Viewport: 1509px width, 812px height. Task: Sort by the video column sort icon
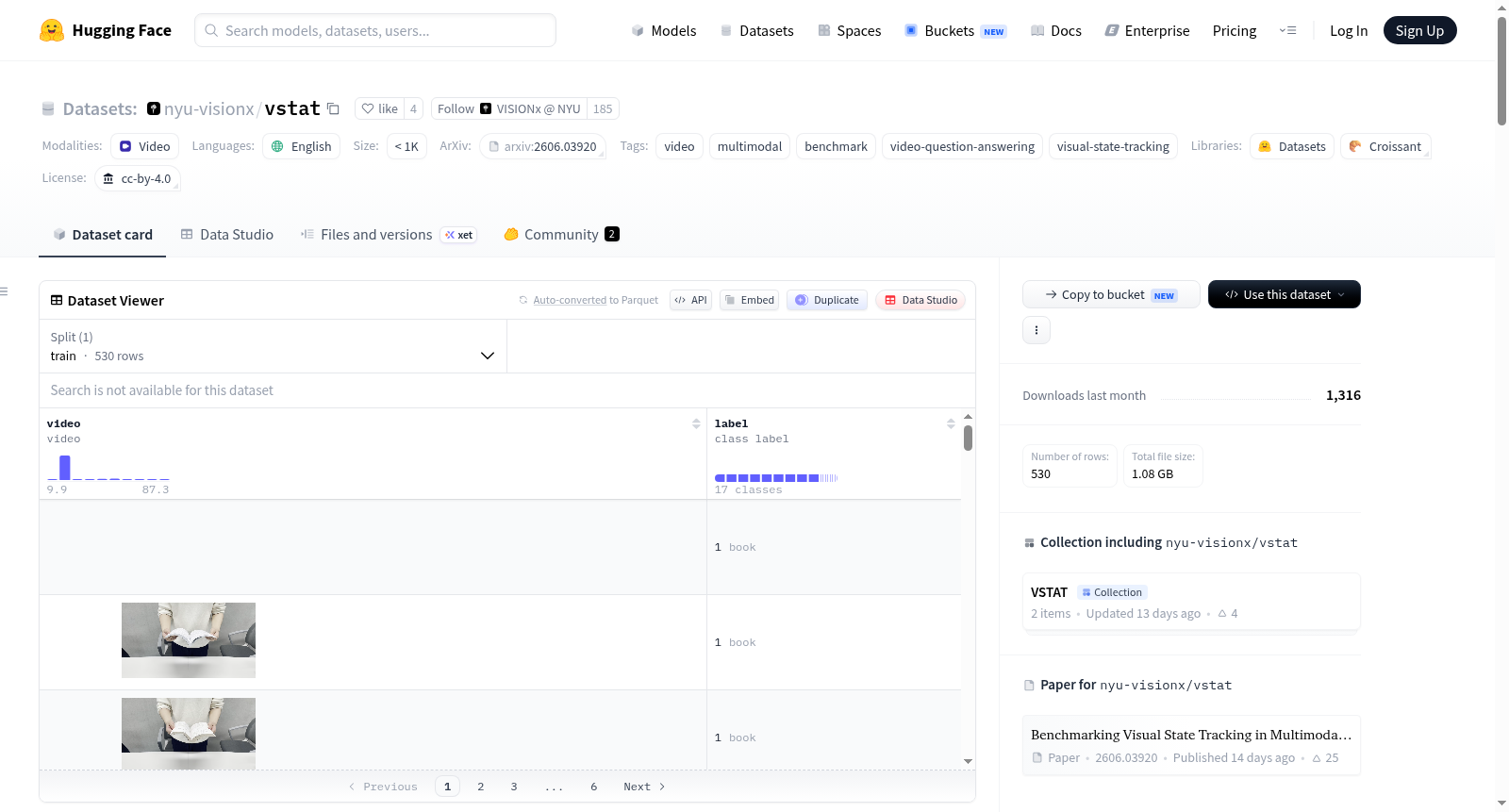coord(696,424)
